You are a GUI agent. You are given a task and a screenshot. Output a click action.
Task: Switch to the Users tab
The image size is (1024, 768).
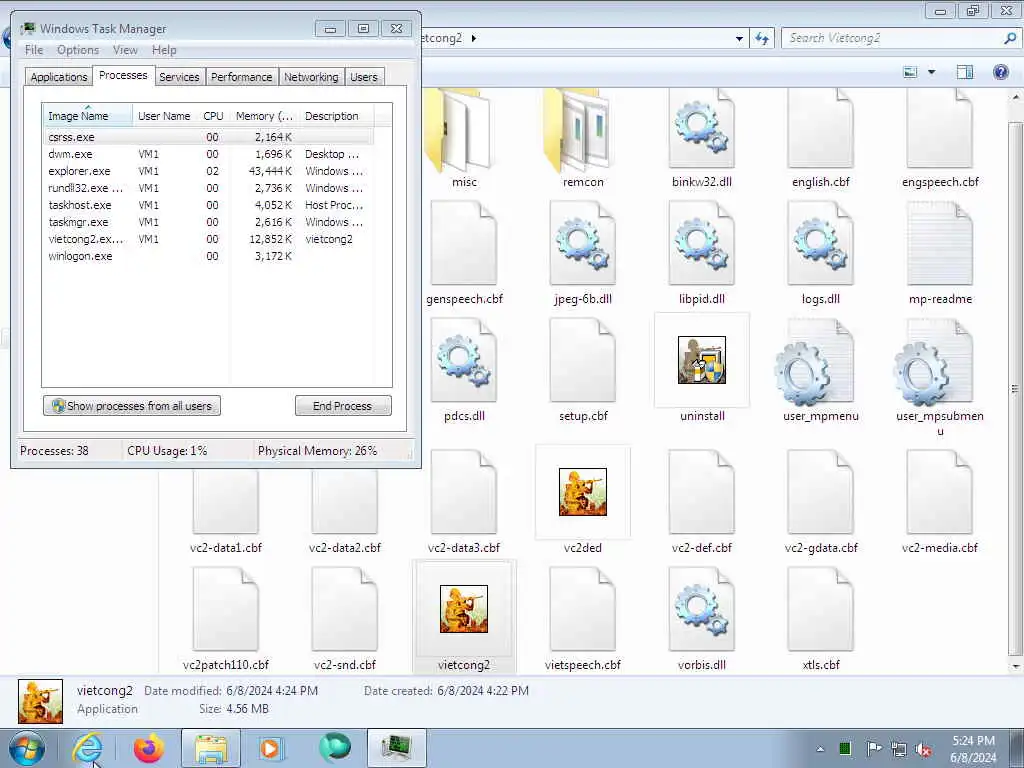(x=364, y=77)
